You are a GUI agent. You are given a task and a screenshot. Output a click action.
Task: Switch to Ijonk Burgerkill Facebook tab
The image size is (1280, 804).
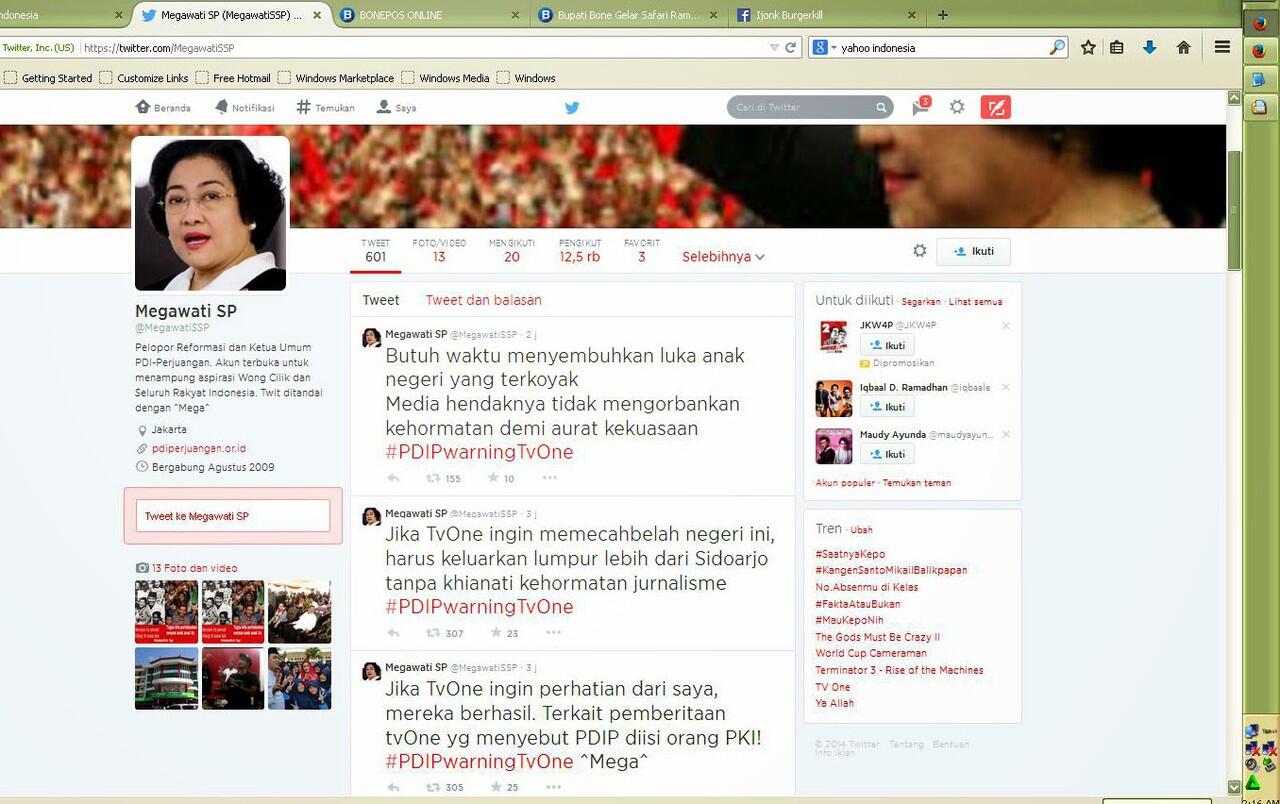[x=826, y=15]
